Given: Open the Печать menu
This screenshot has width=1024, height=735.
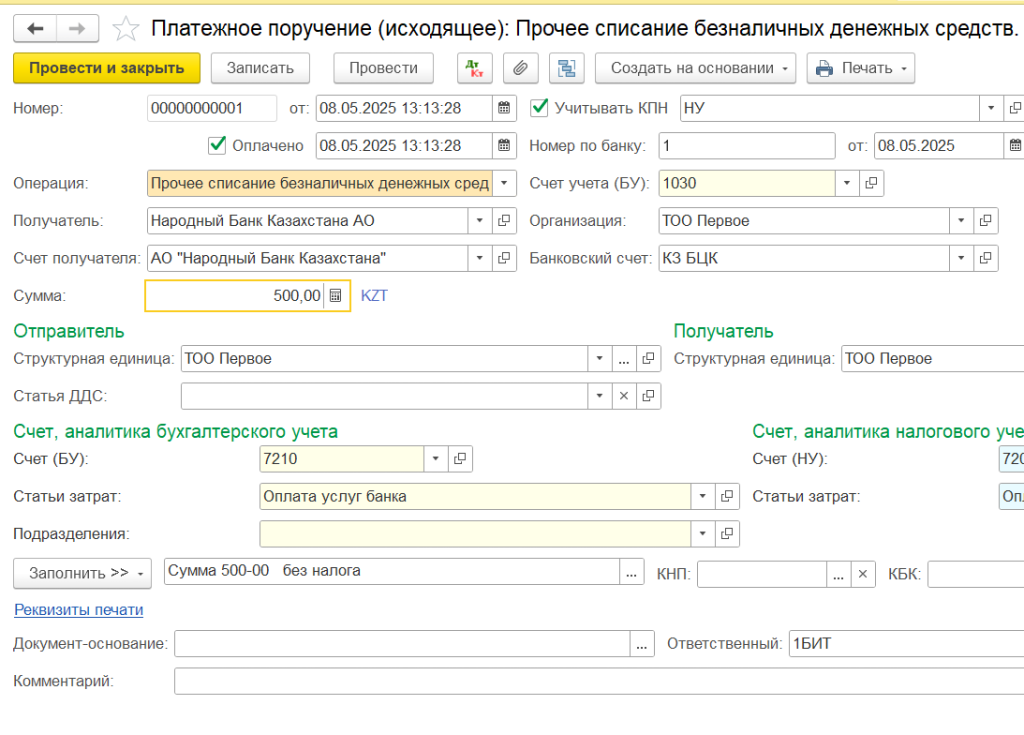Looking at the screenshot, I should [x=860, y=68].
